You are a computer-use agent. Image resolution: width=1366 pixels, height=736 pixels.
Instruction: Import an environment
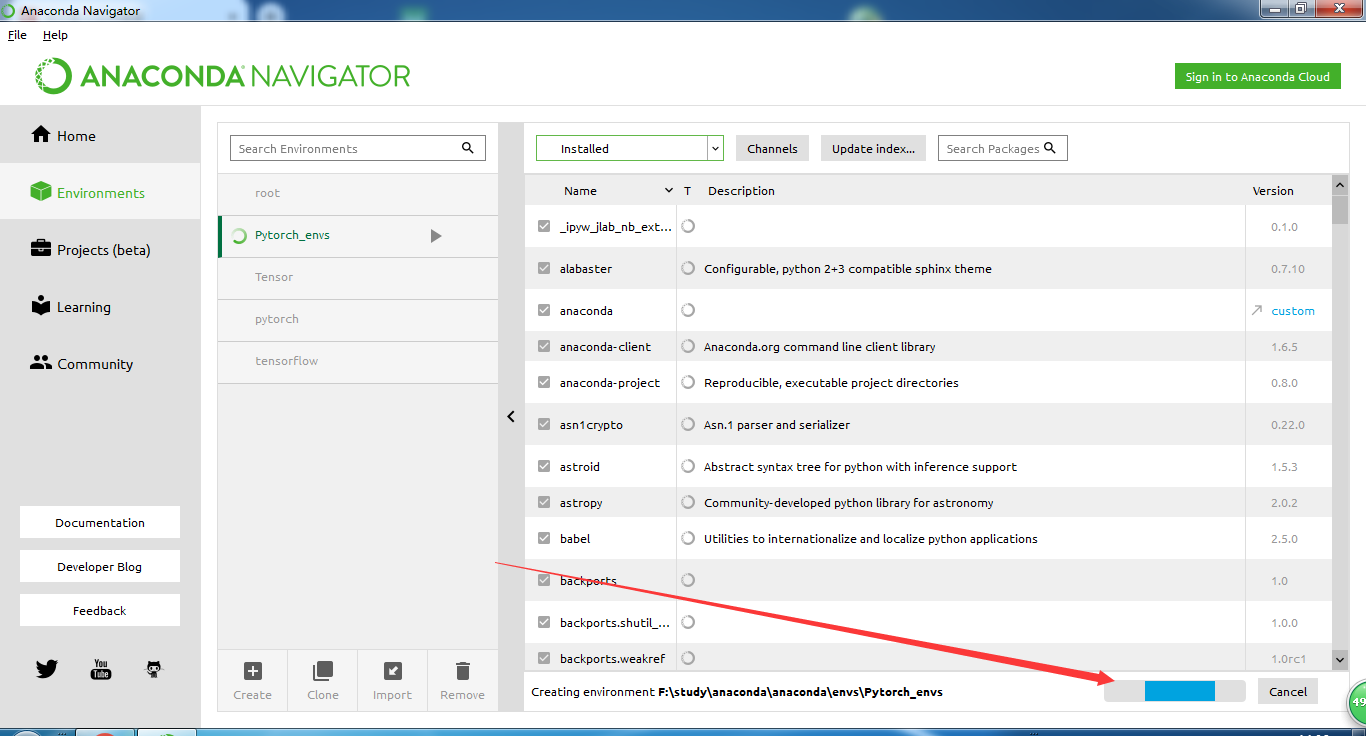393,680
